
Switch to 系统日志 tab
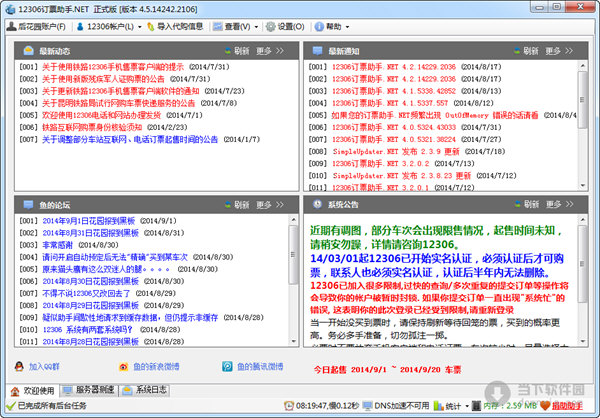[x=145, y=390]
